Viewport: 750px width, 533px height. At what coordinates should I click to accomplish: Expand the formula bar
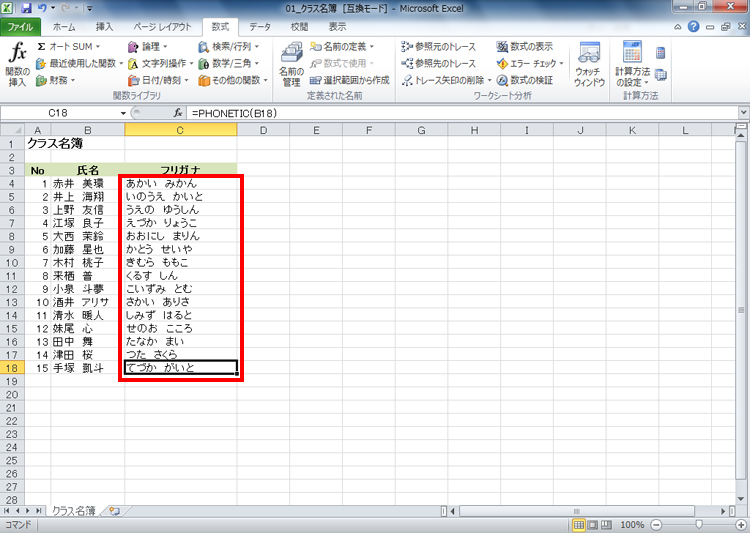point(743,113)
